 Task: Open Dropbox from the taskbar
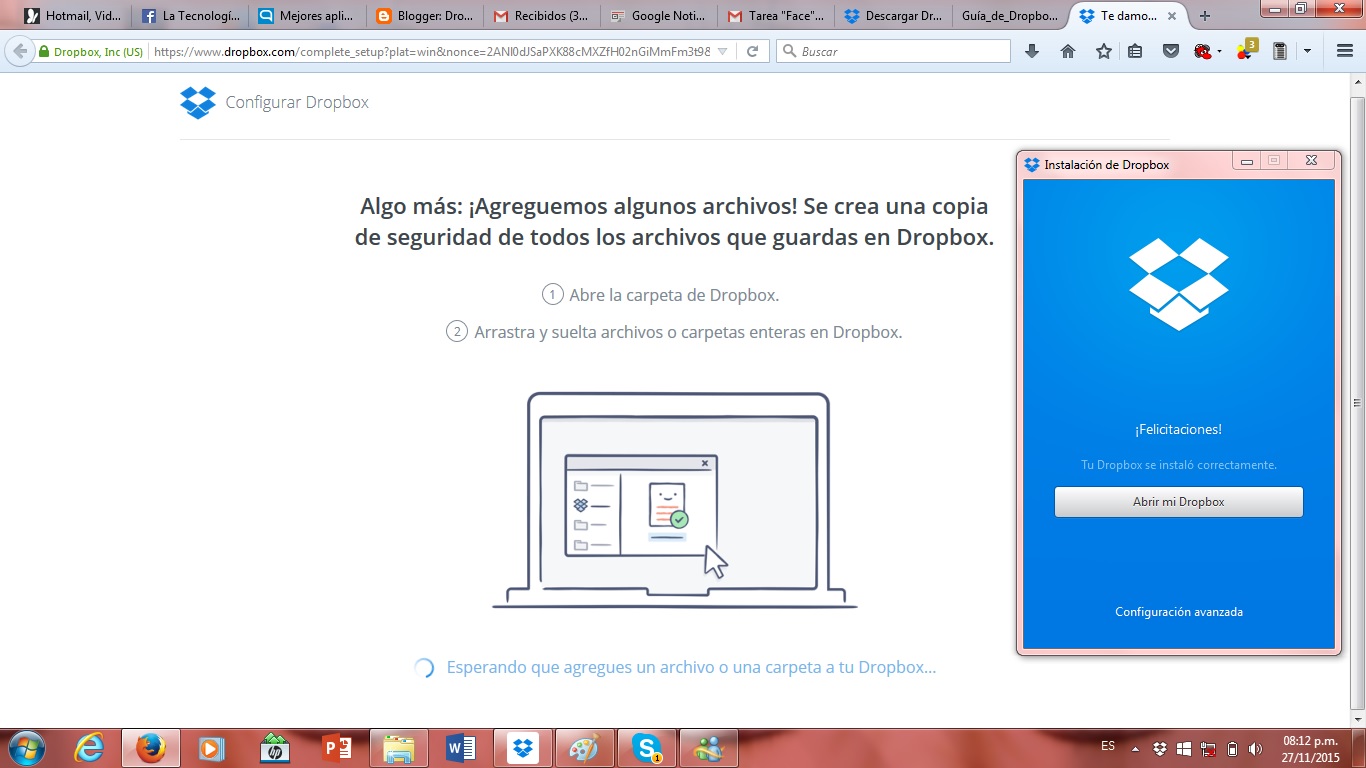pyautogui.click(x=522, y=748)
